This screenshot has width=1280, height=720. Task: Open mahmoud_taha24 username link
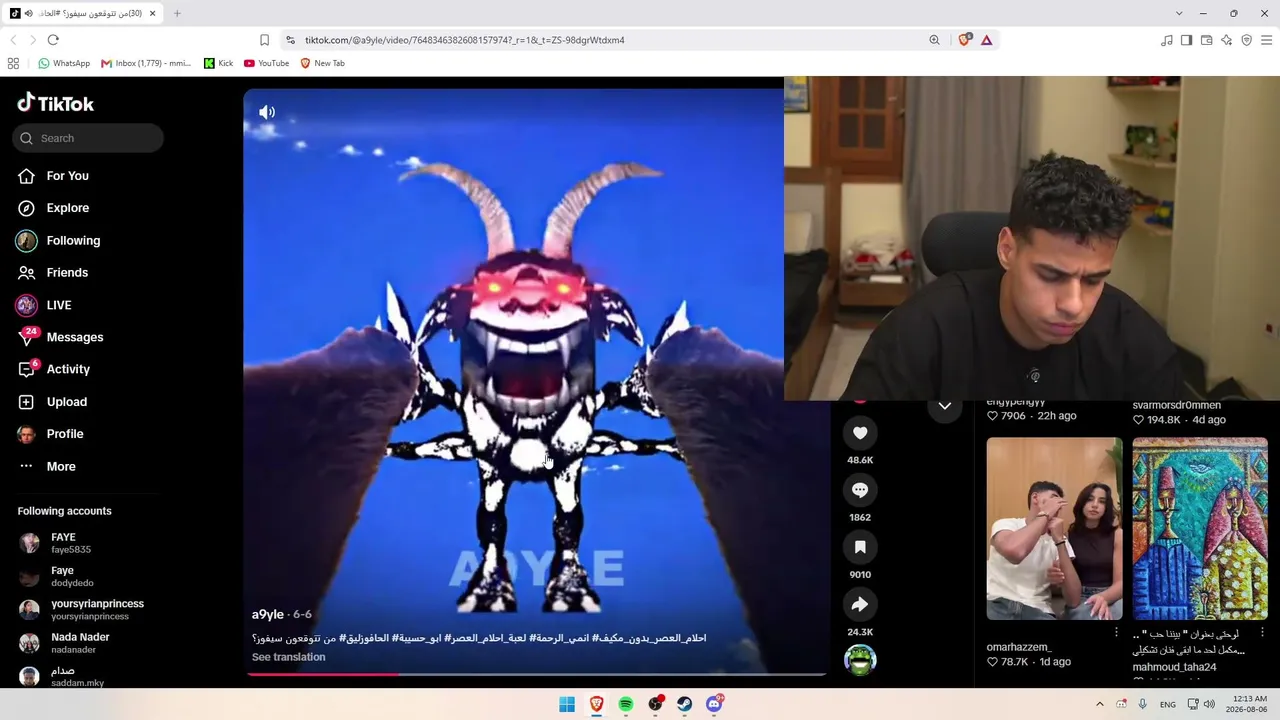(1175, 667)
